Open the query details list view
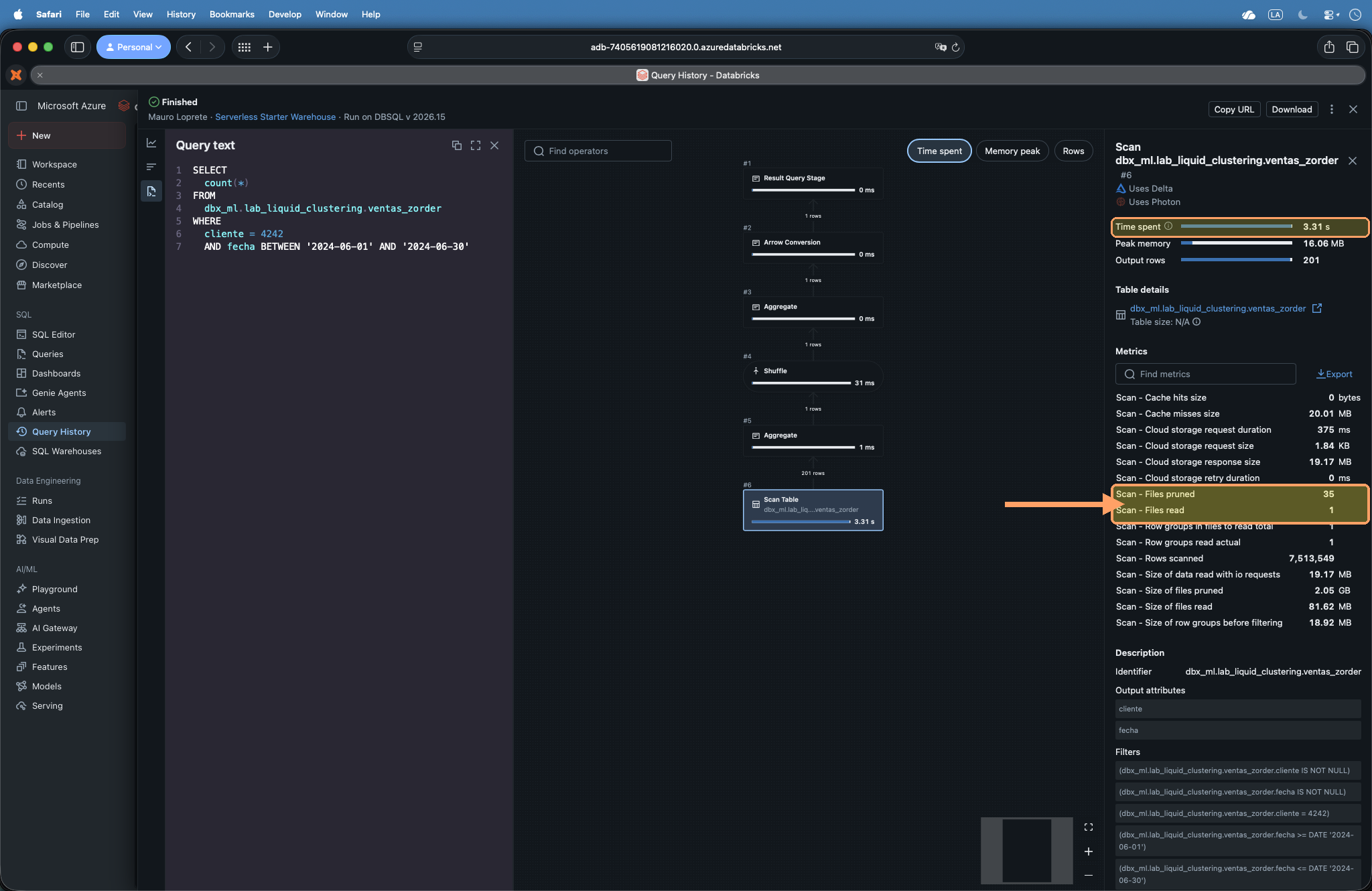This screenshot has width=1372, height=891. [x=151, y=167]
